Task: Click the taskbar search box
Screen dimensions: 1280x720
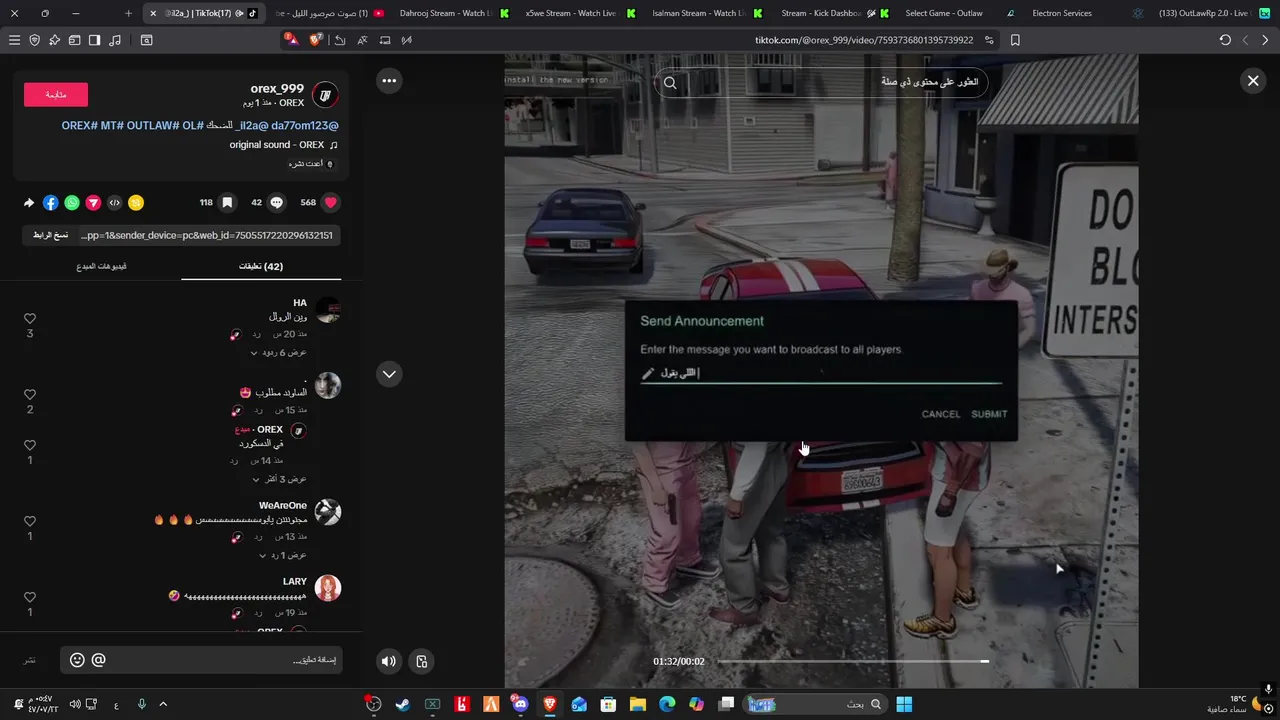Action: [817, 704]
